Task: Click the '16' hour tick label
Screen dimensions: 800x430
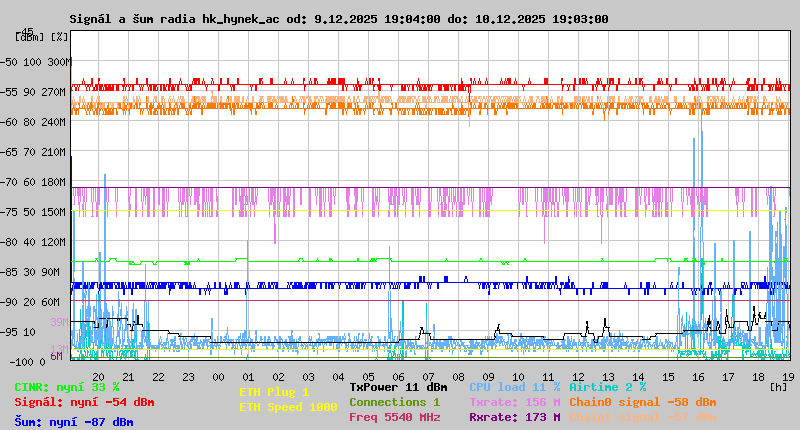Action: pyautogui.click(x=698, y=377)
